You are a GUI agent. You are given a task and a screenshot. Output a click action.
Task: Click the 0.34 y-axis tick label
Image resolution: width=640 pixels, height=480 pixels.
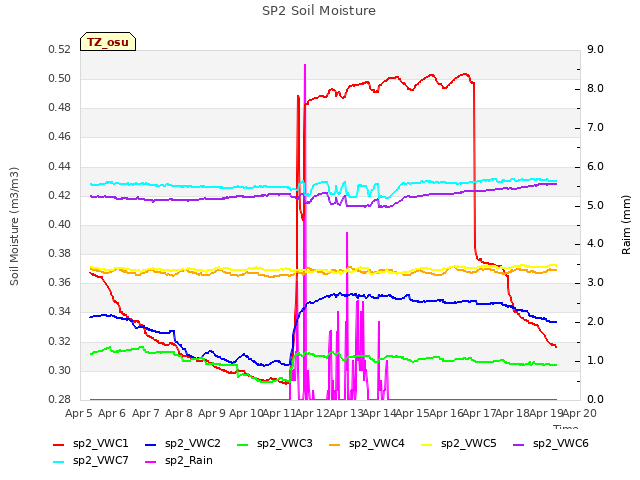[60, 312]
